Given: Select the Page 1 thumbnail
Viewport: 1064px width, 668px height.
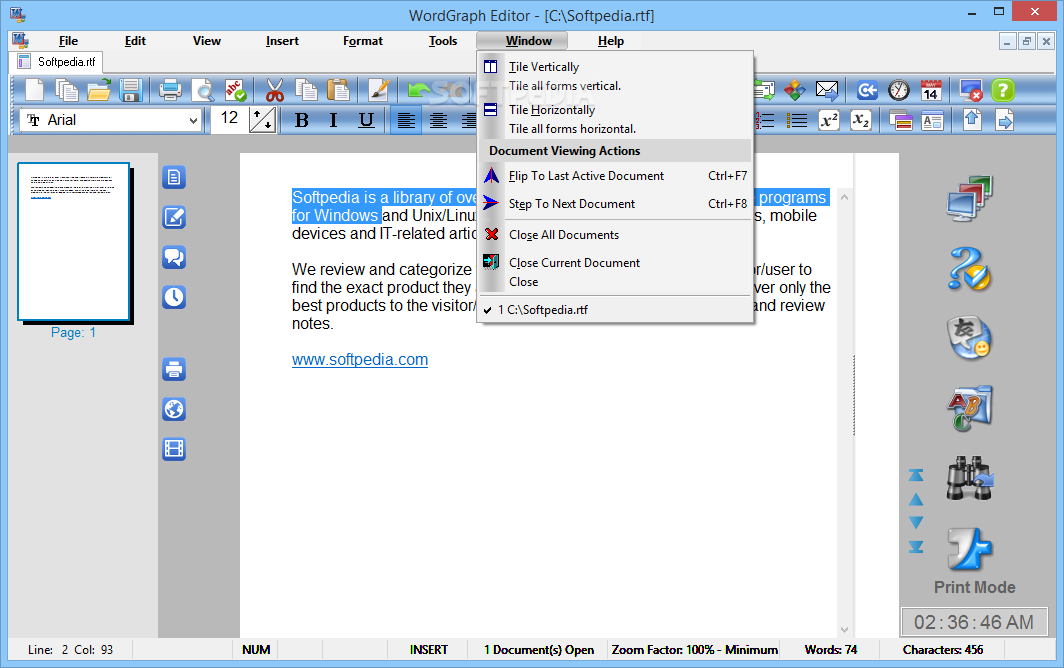Looking at the screenshot, I should [x=74, y=242].
